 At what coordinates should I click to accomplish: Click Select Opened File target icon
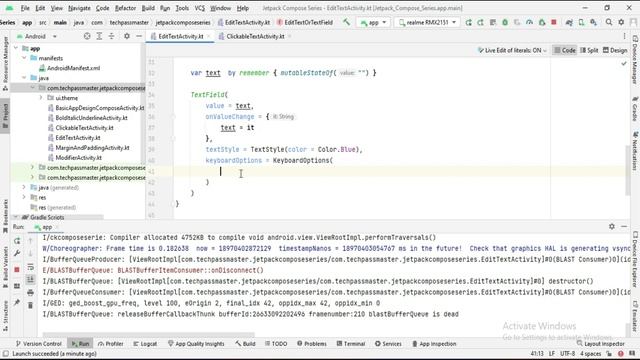[87, 36]
